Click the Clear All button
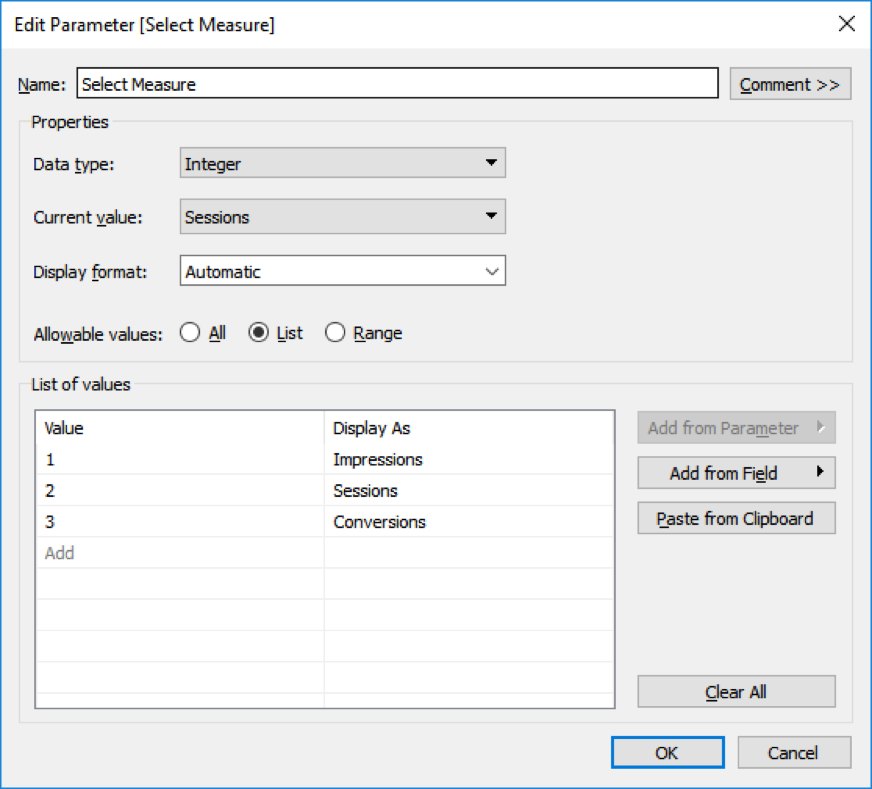 tap(736, 691)
